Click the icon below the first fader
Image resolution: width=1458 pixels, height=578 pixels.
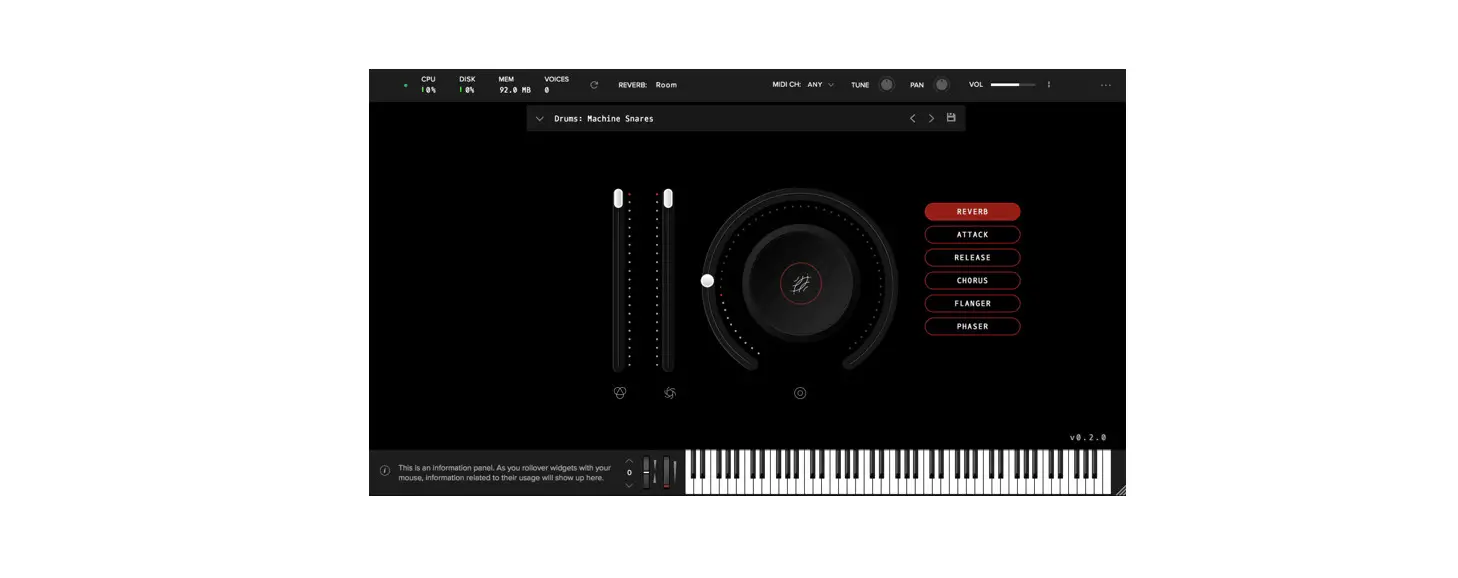point(621,392)
